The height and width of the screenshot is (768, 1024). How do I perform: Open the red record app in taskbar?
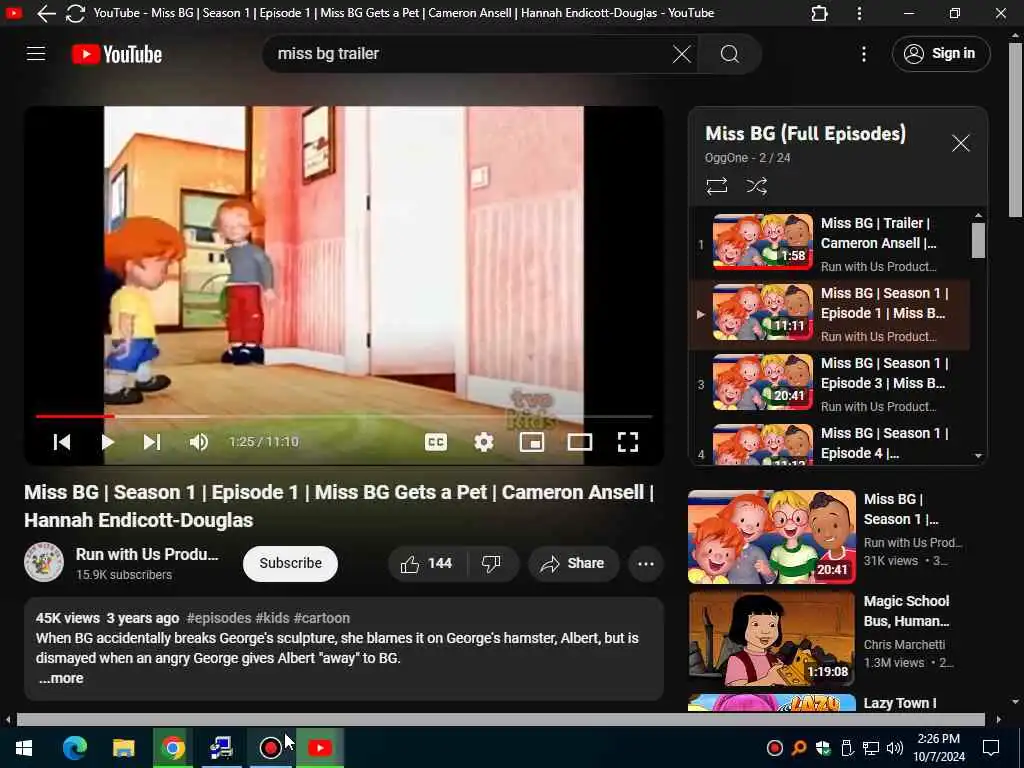click(x=270, y=748)
